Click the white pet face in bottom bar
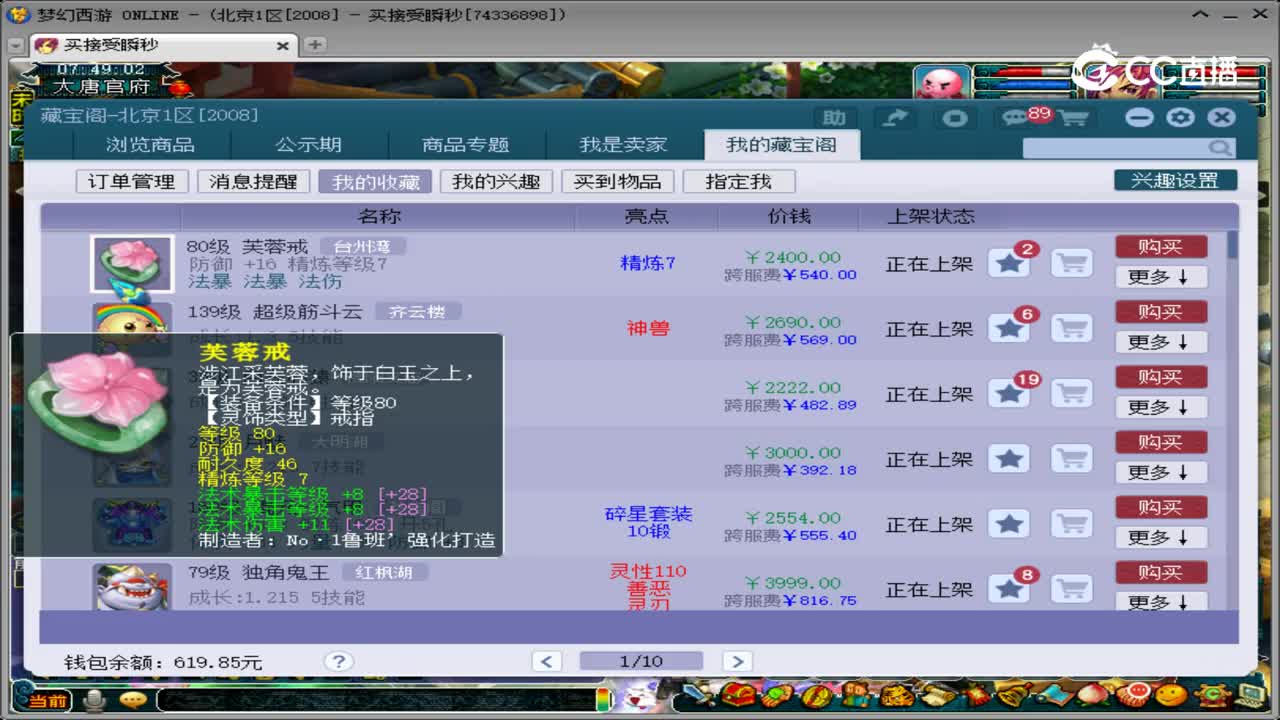Viewport: 1280px width, 720px height. tap(638, 697)
